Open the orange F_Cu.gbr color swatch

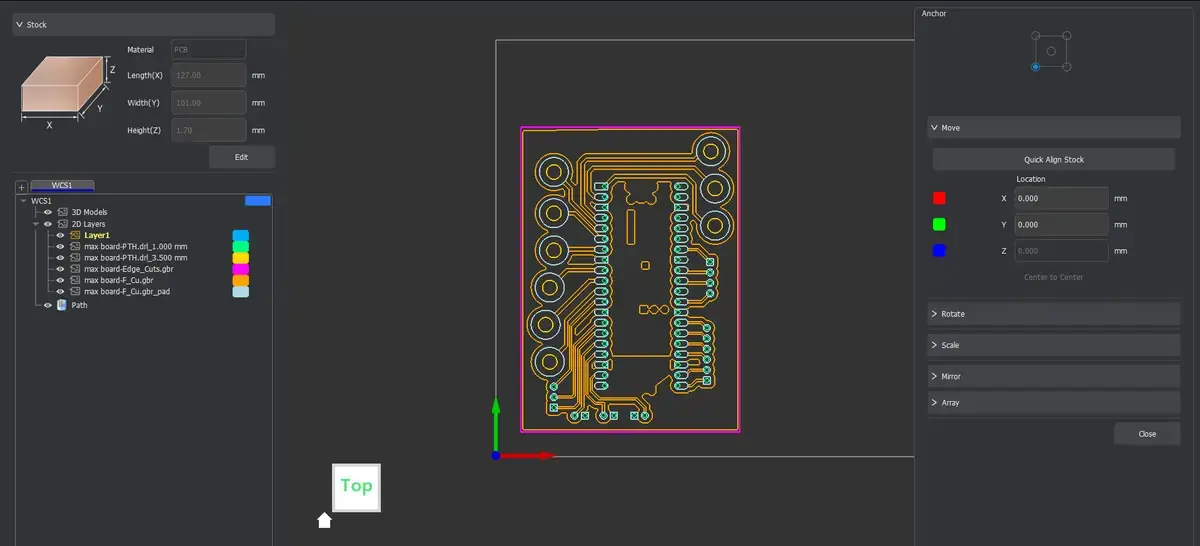(241, 281)
